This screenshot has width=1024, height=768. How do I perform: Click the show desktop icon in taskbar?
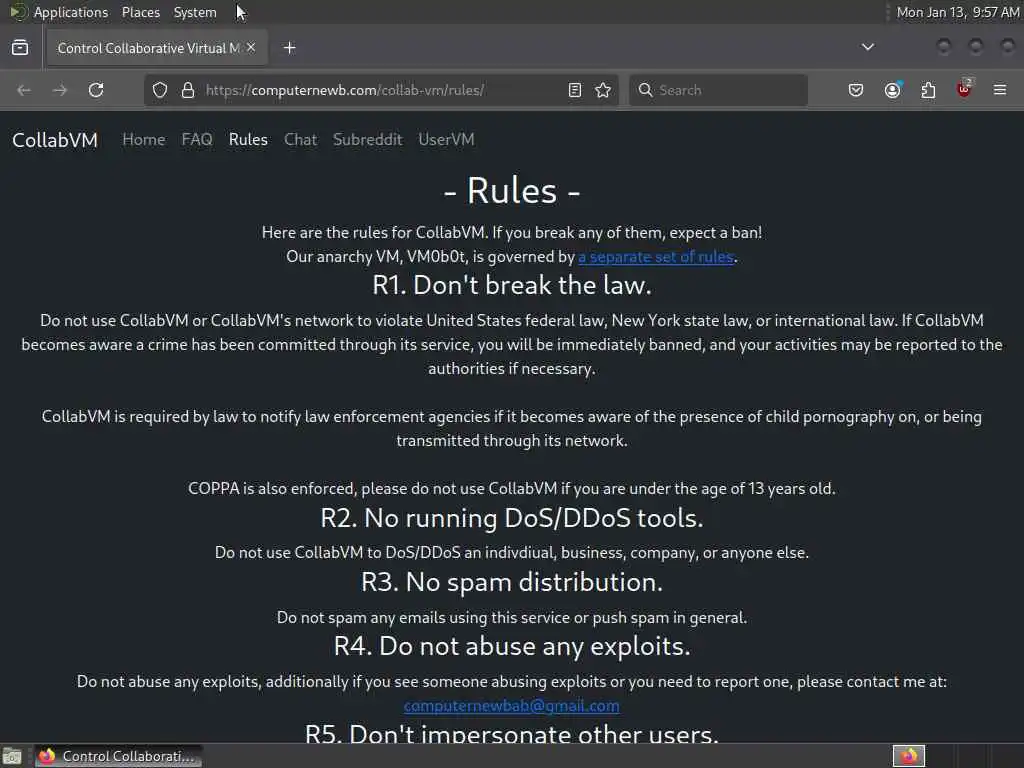(12, 757)
